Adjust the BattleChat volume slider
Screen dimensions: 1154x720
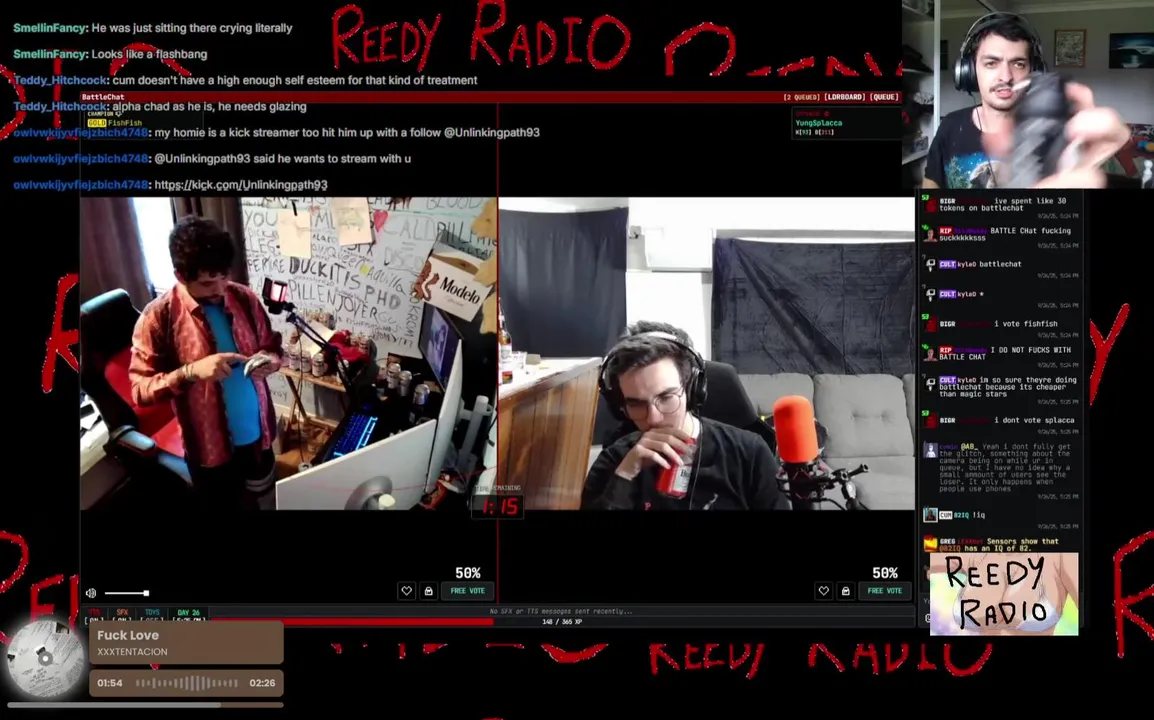[127, 593]
